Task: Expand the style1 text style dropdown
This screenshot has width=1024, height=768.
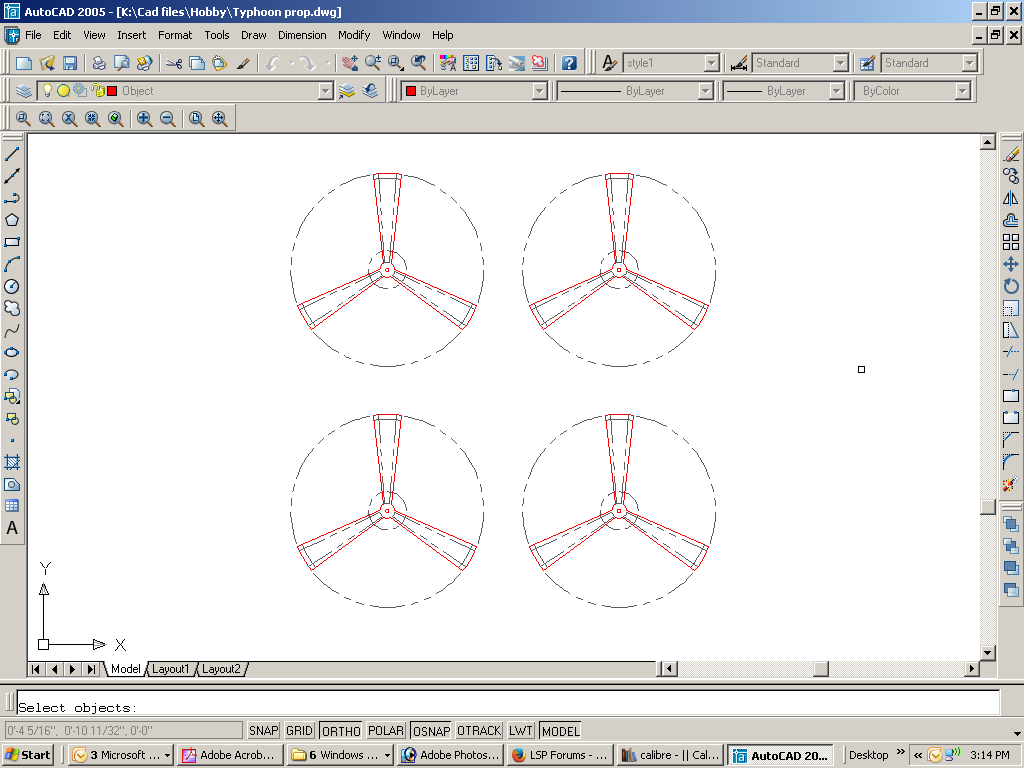Action: click(711, 63)
